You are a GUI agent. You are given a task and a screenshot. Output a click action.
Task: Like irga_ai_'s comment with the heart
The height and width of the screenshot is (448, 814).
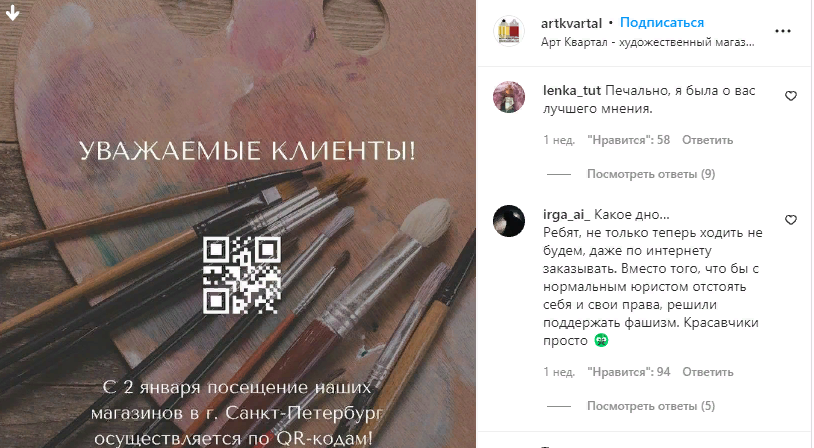coord(790,220)
